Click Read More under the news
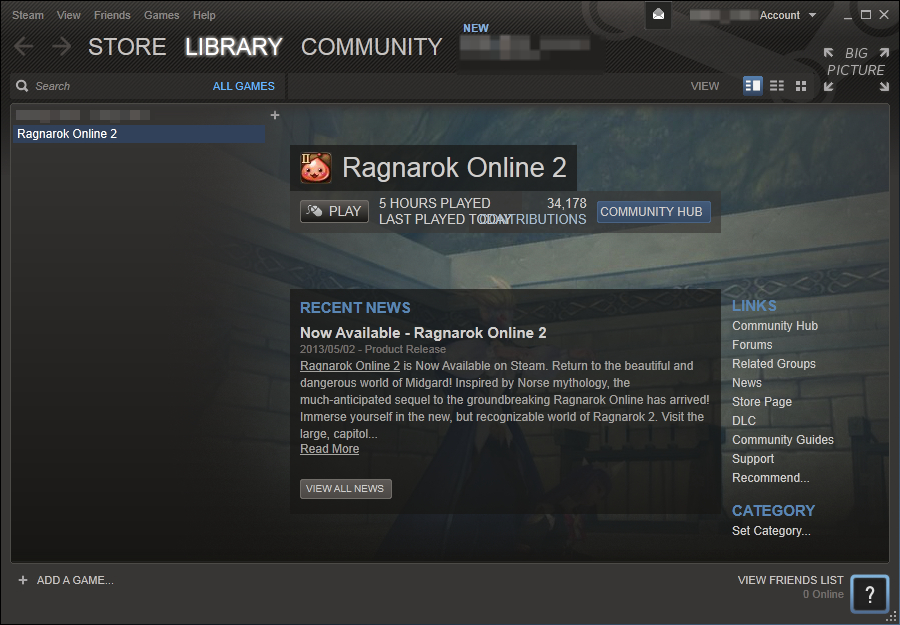 tap(329, 449)
